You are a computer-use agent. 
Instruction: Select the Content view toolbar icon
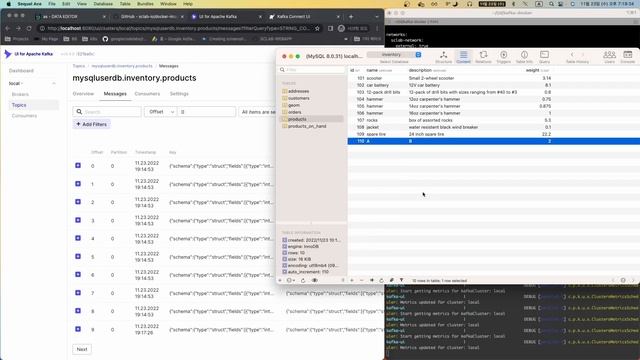click(x=463, y=57)
